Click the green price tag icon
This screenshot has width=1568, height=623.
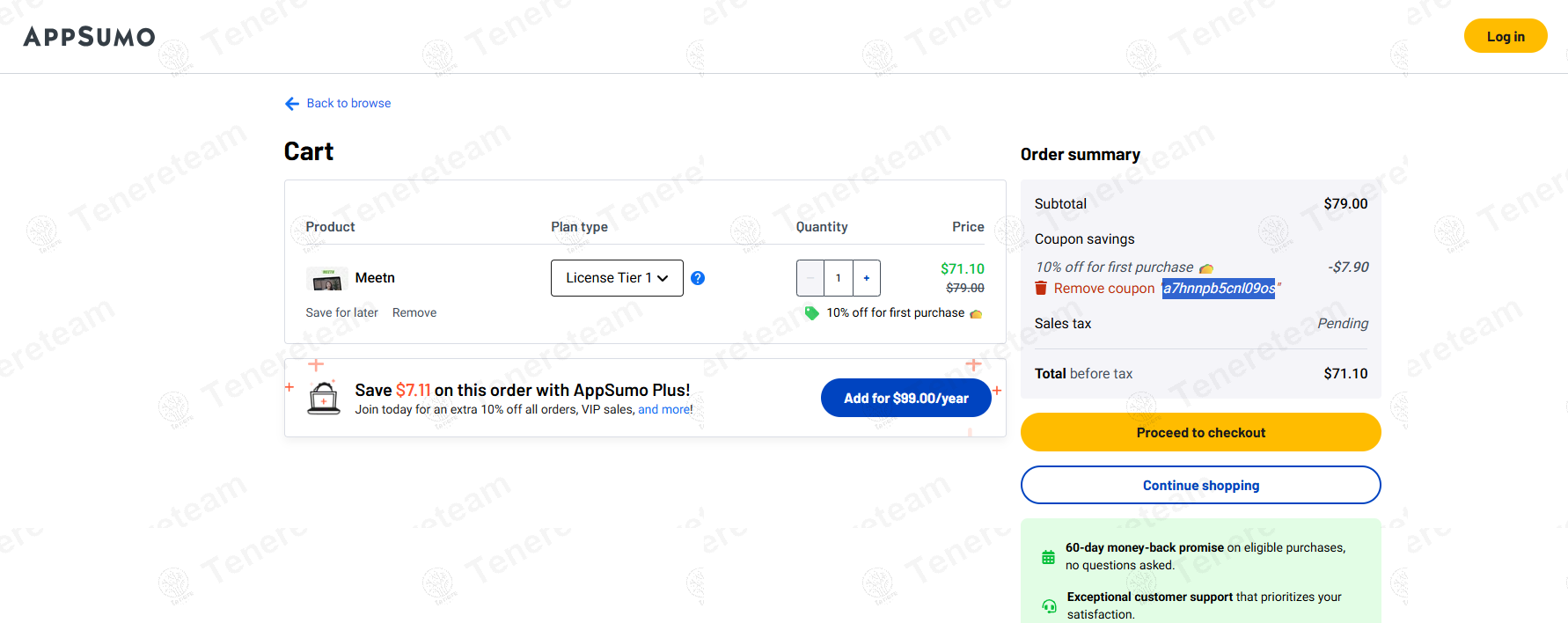pos(811,313)
